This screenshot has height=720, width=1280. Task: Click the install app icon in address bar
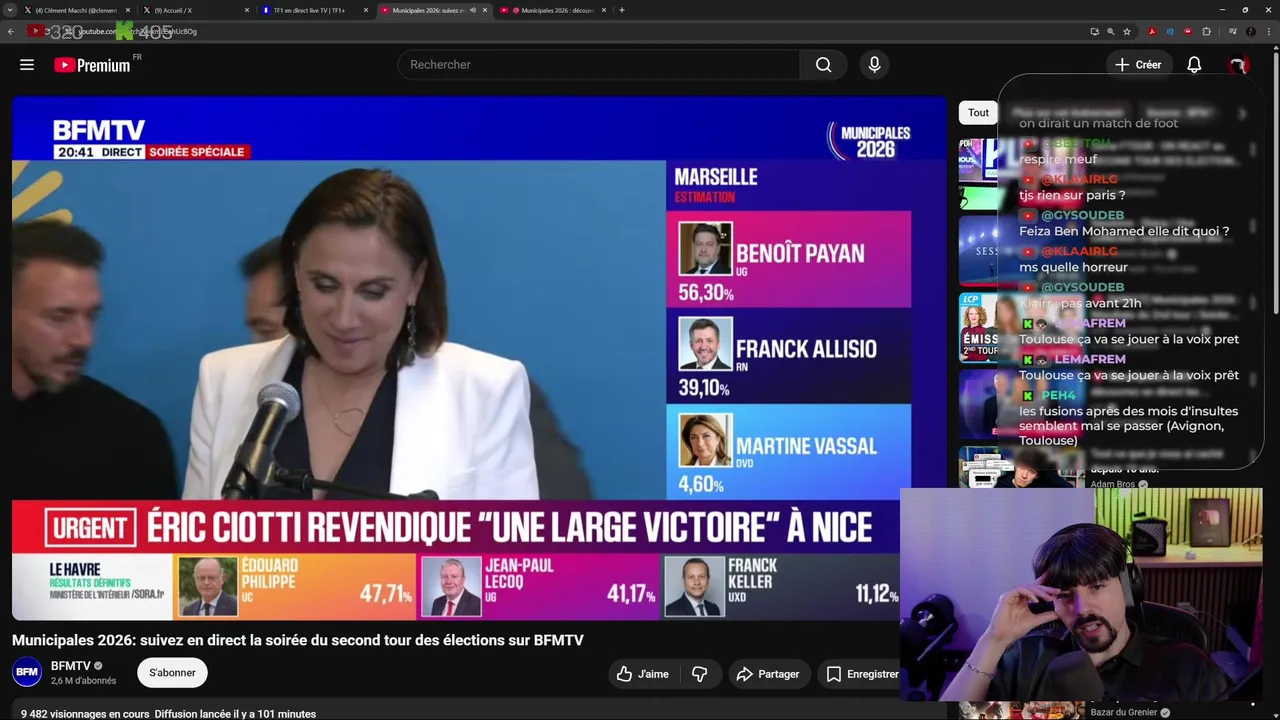click(1094, 31)
